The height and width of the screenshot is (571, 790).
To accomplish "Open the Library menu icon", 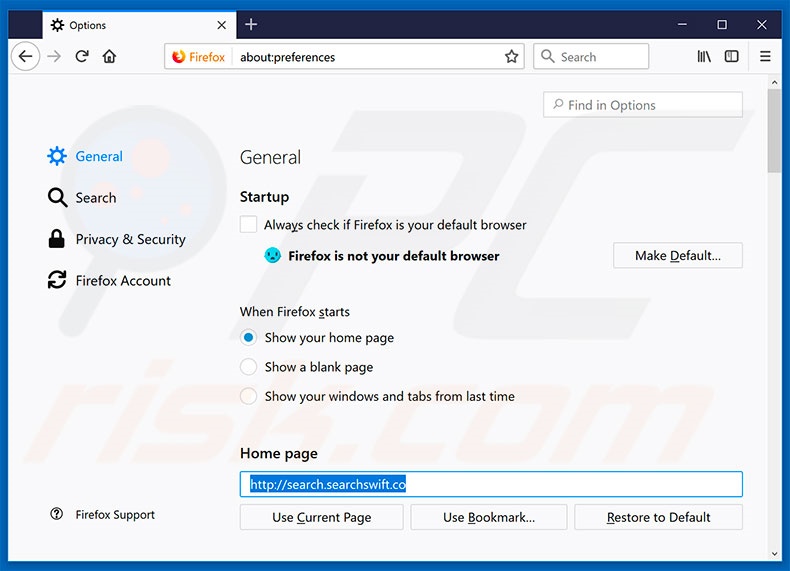I will click(704, 56).
